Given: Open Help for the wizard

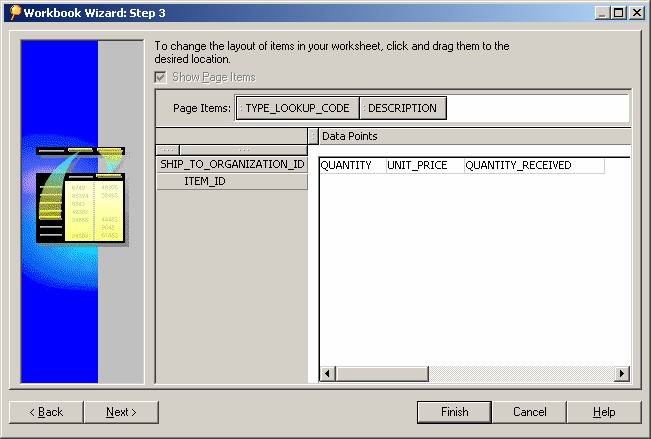Looking at the screenshot, I should pyautogui.click(x=604, y=412).
